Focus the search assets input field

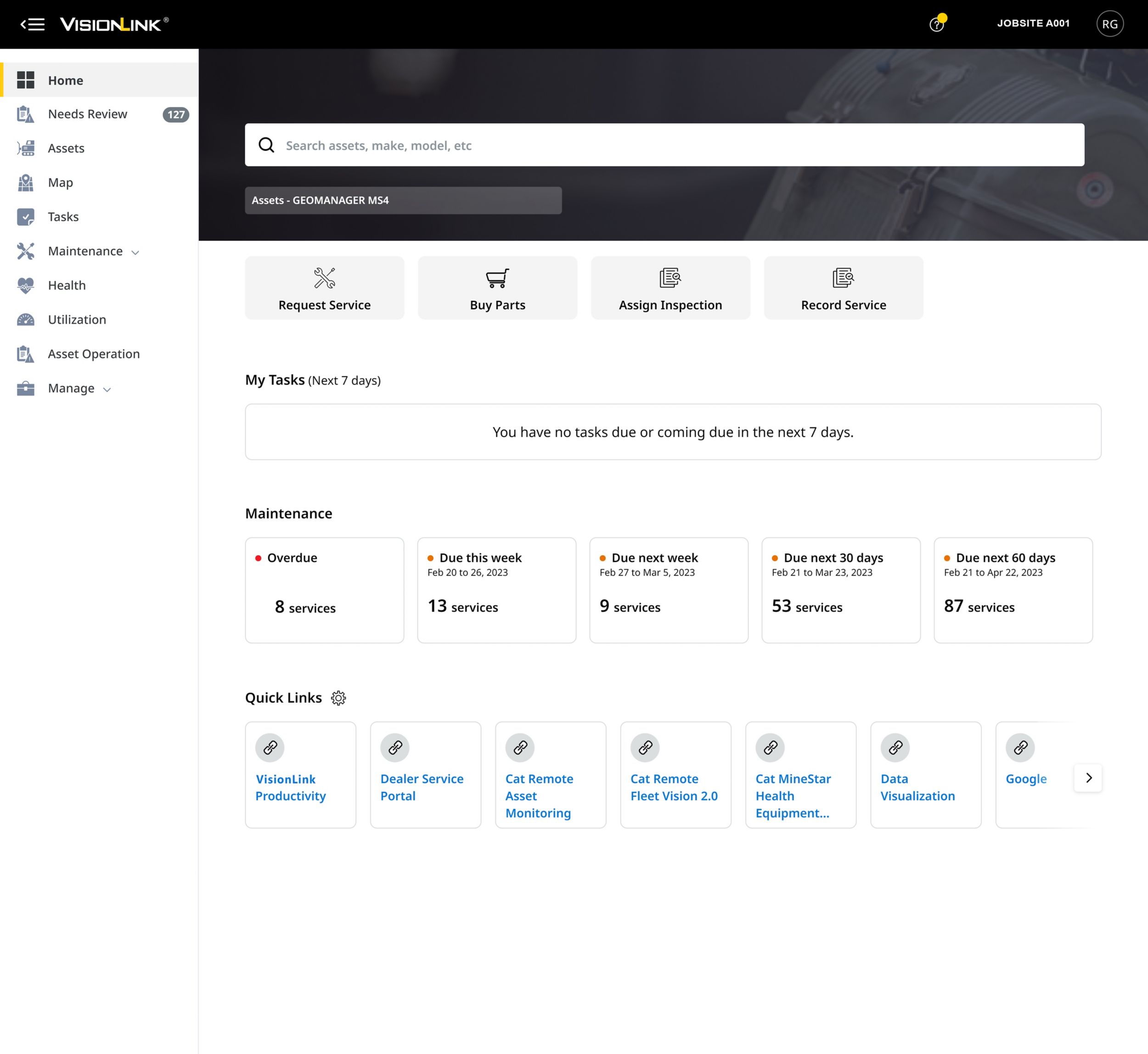click(x=673, y=146)
